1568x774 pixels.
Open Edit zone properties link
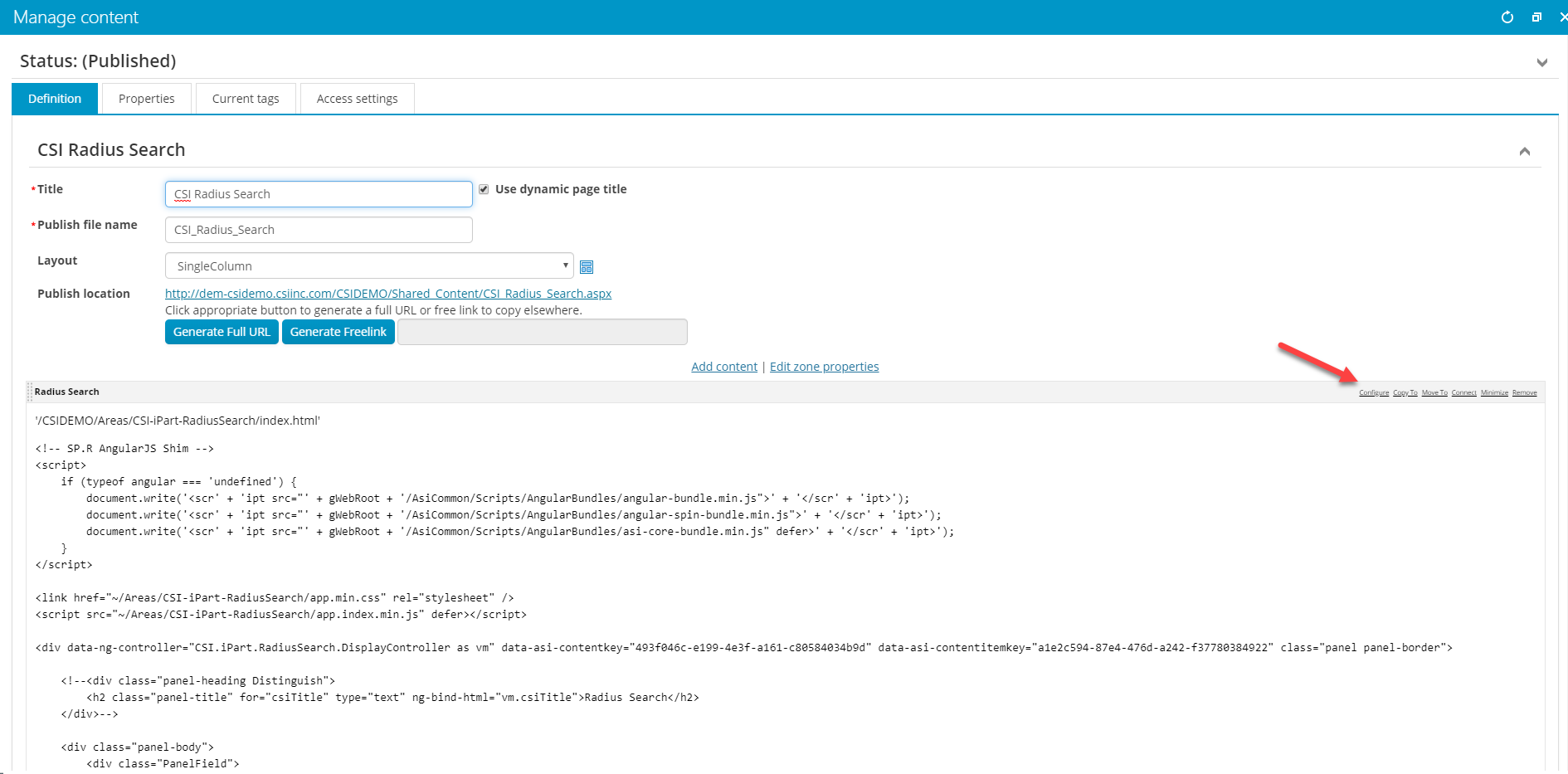pos(824,367)
